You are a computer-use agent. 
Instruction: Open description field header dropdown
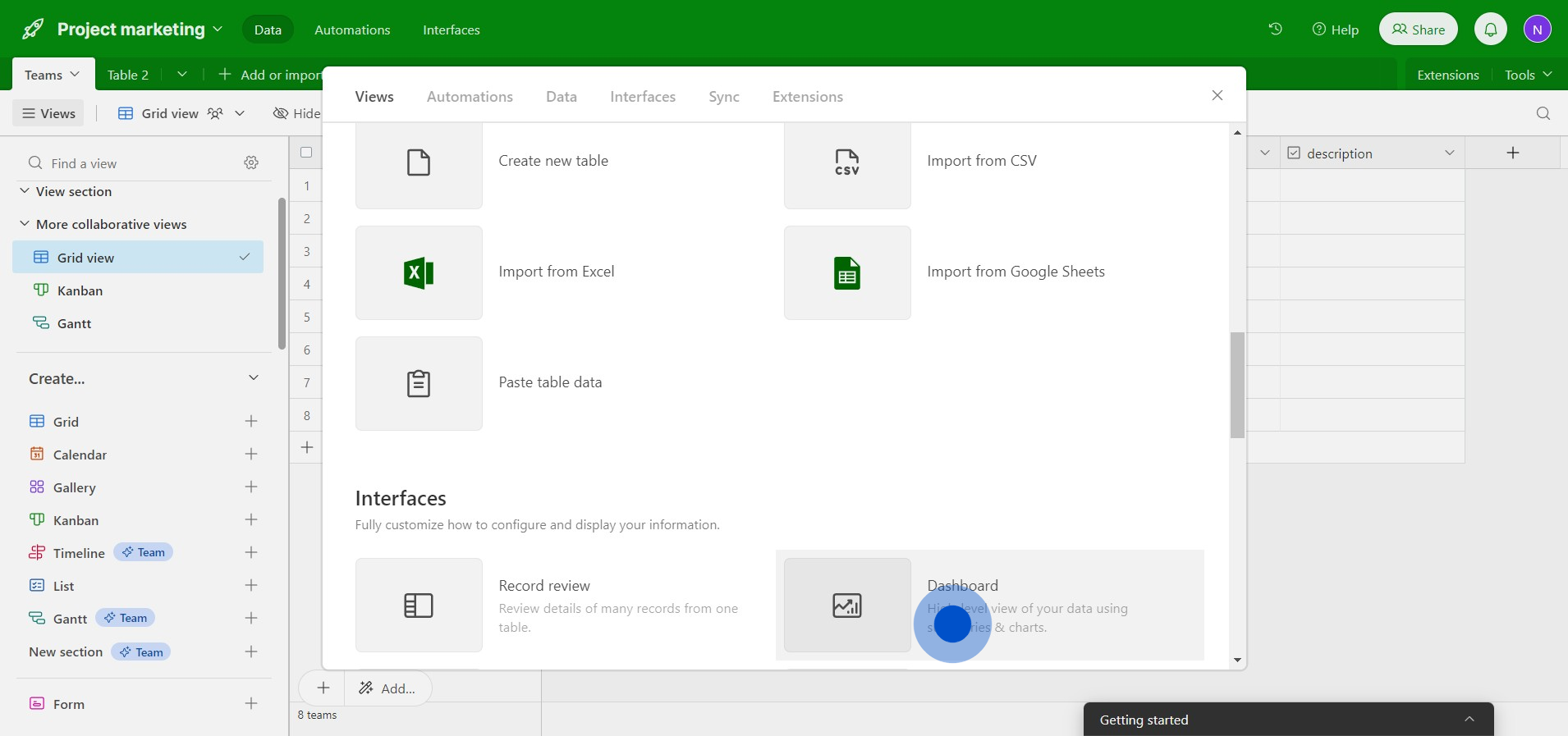click(x=1450, y=153)
